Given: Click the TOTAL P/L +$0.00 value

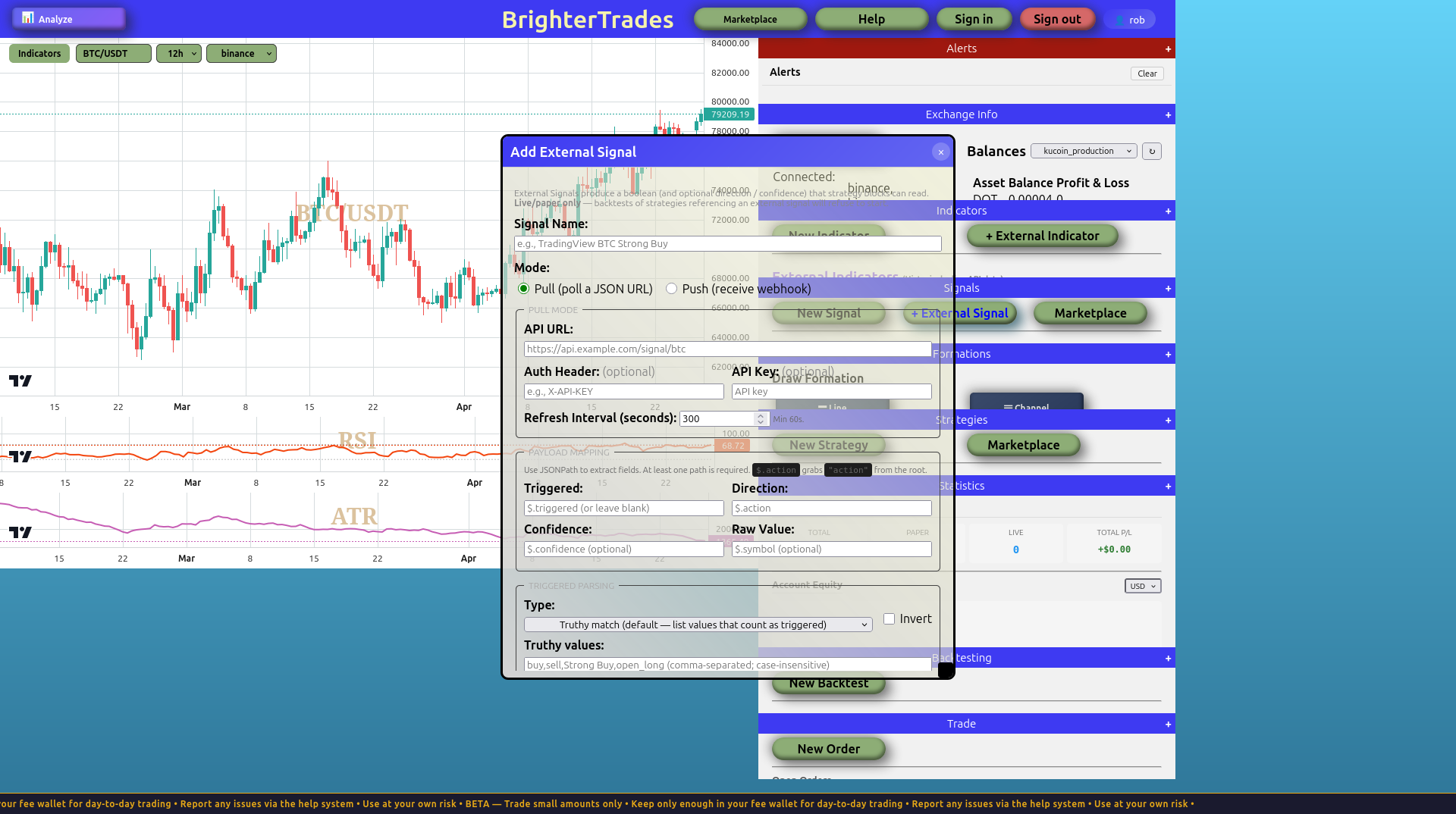Looking at the screenshot, I should pos(1113,549).
